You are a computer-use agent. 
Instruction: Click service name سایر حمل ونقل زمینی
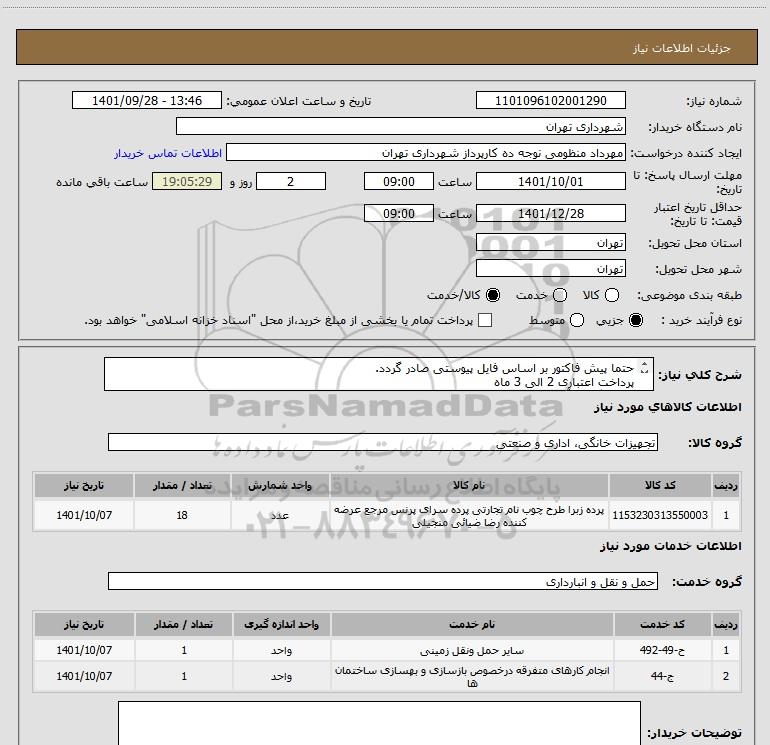point(472,650)
